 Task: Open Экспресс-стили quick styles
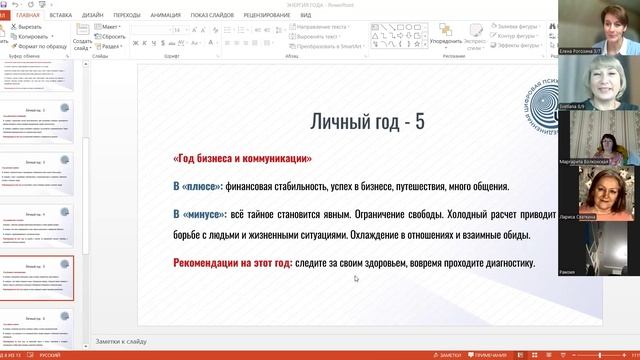click(x=476, y=37)
